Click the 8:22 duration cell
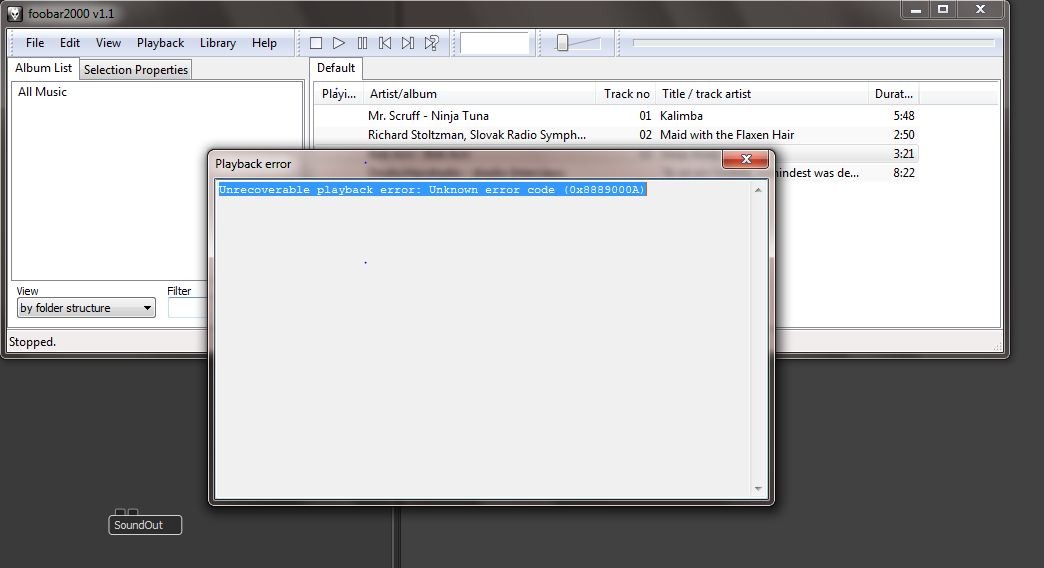This screenshot has width=1044, height=568. (x=904, y=173)
